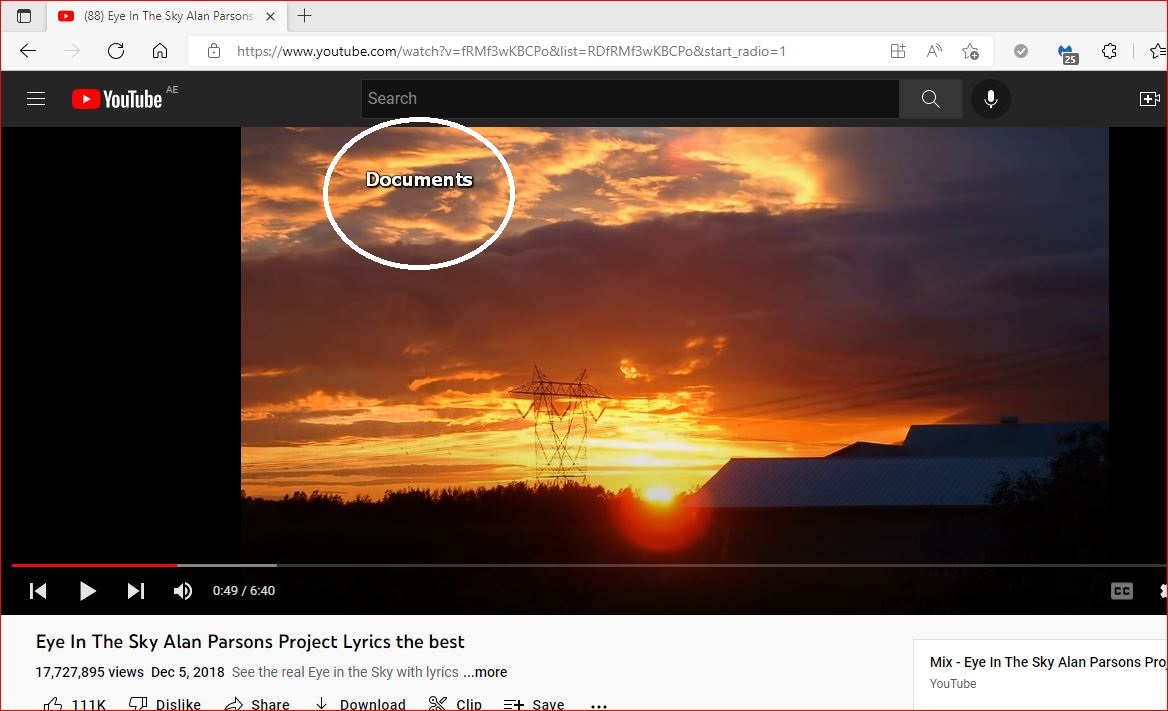The width and height of the screenshot is (1168, 711).
Task: Submit search with magnifying glass button
Action: [930, 98]
